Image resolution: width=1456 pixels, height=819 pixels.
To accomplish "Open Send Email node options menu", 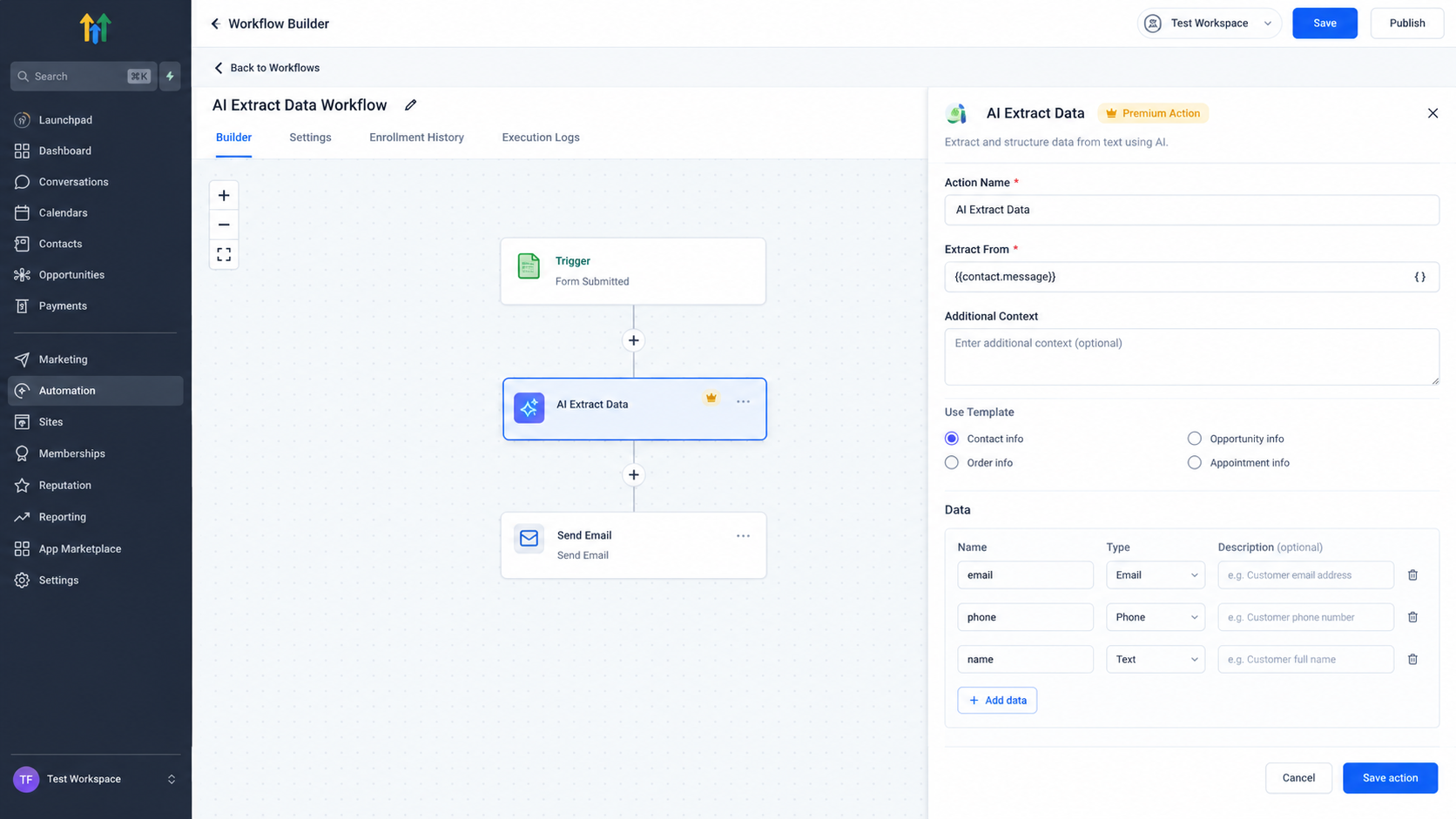I will pyautogui.click(x=743, y=536).
